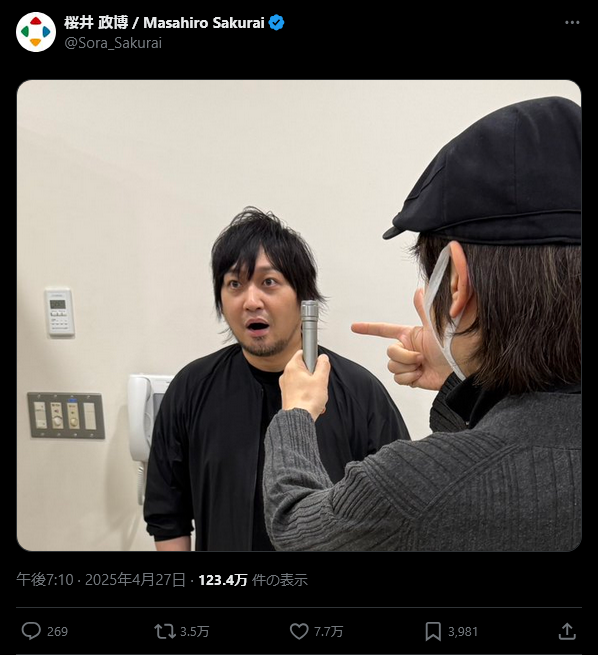Click the 午後7:10 timestamp
598x655 pixels.
coord(45,580)
